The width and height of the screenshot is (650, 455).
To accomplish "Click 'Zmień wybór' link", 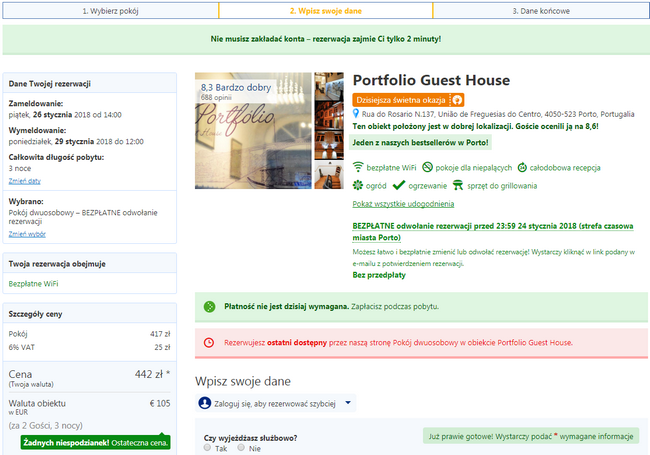I will pos(27,234).
